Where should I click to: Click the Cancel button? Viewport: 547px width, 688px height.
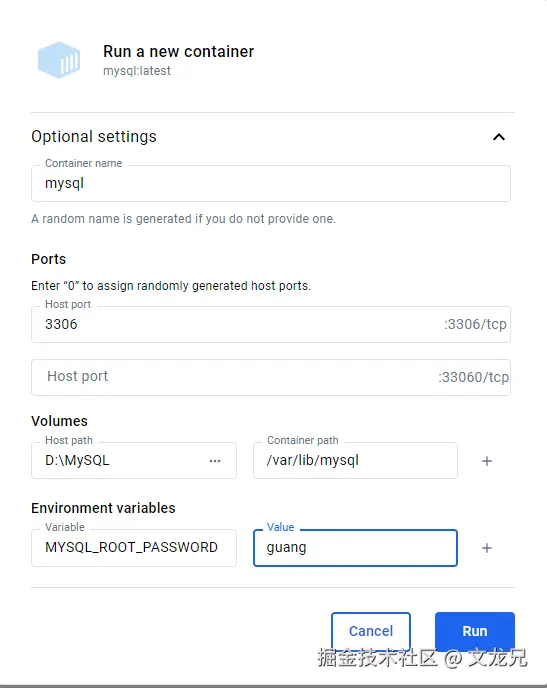[371, 631]
